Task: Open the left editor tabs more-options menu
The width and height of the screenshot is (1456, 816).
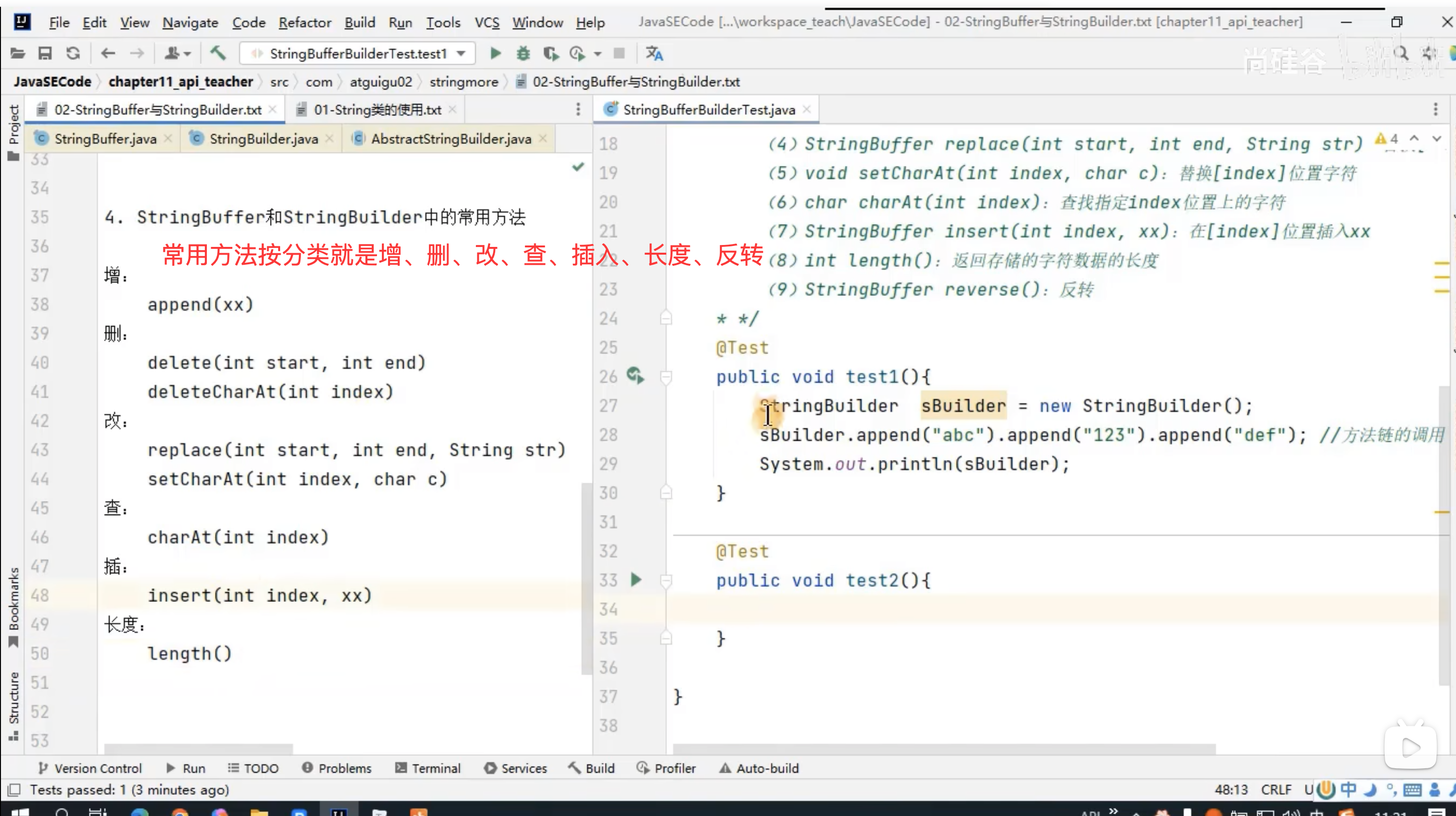Action: click(578, 109)
